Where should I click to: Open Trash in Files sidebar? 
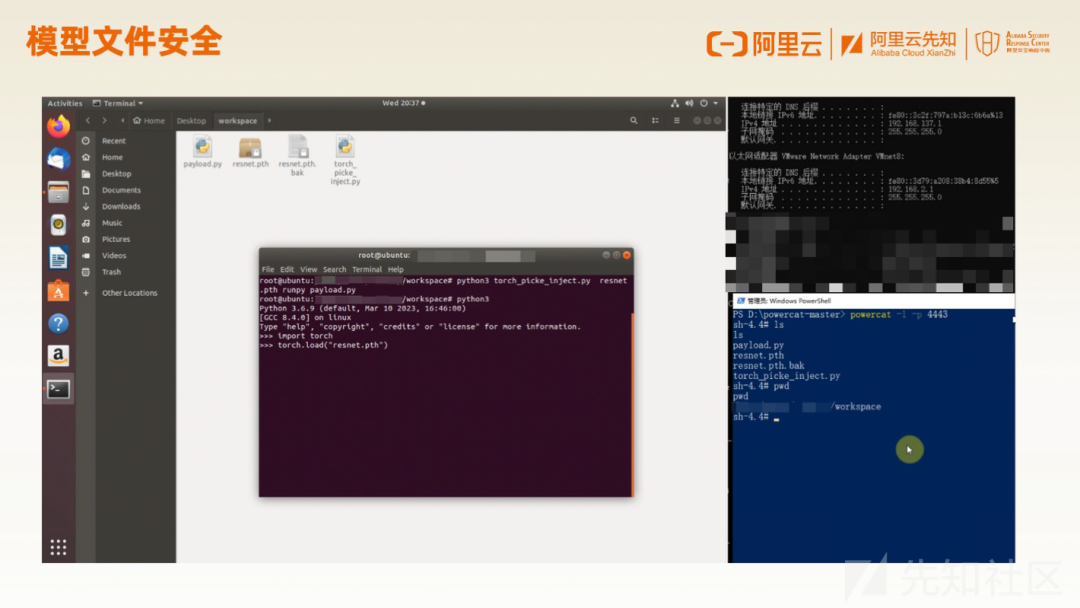click(x=112, y=272)
